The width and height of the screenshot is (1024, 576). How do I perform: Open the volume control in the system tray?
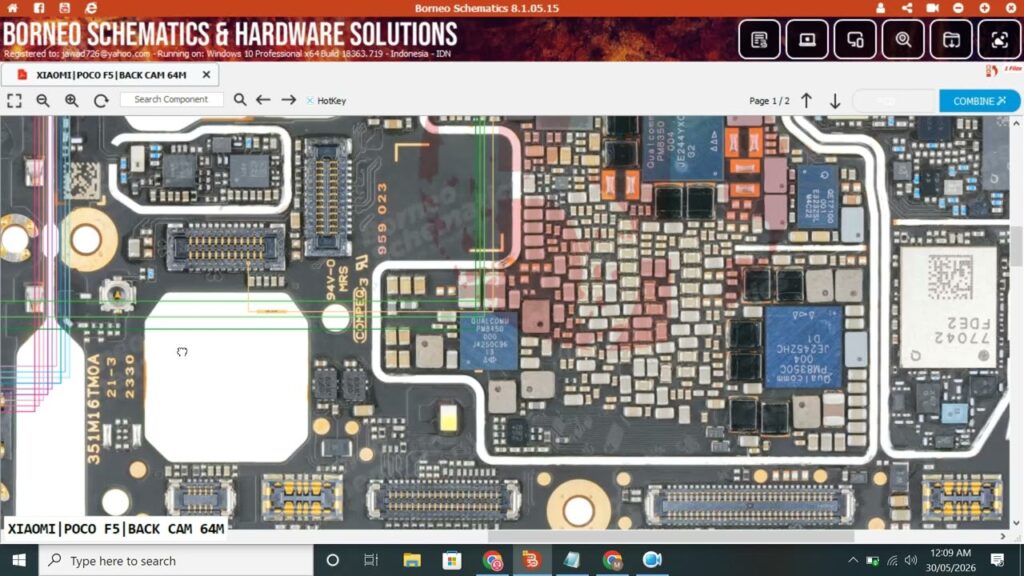912,560
